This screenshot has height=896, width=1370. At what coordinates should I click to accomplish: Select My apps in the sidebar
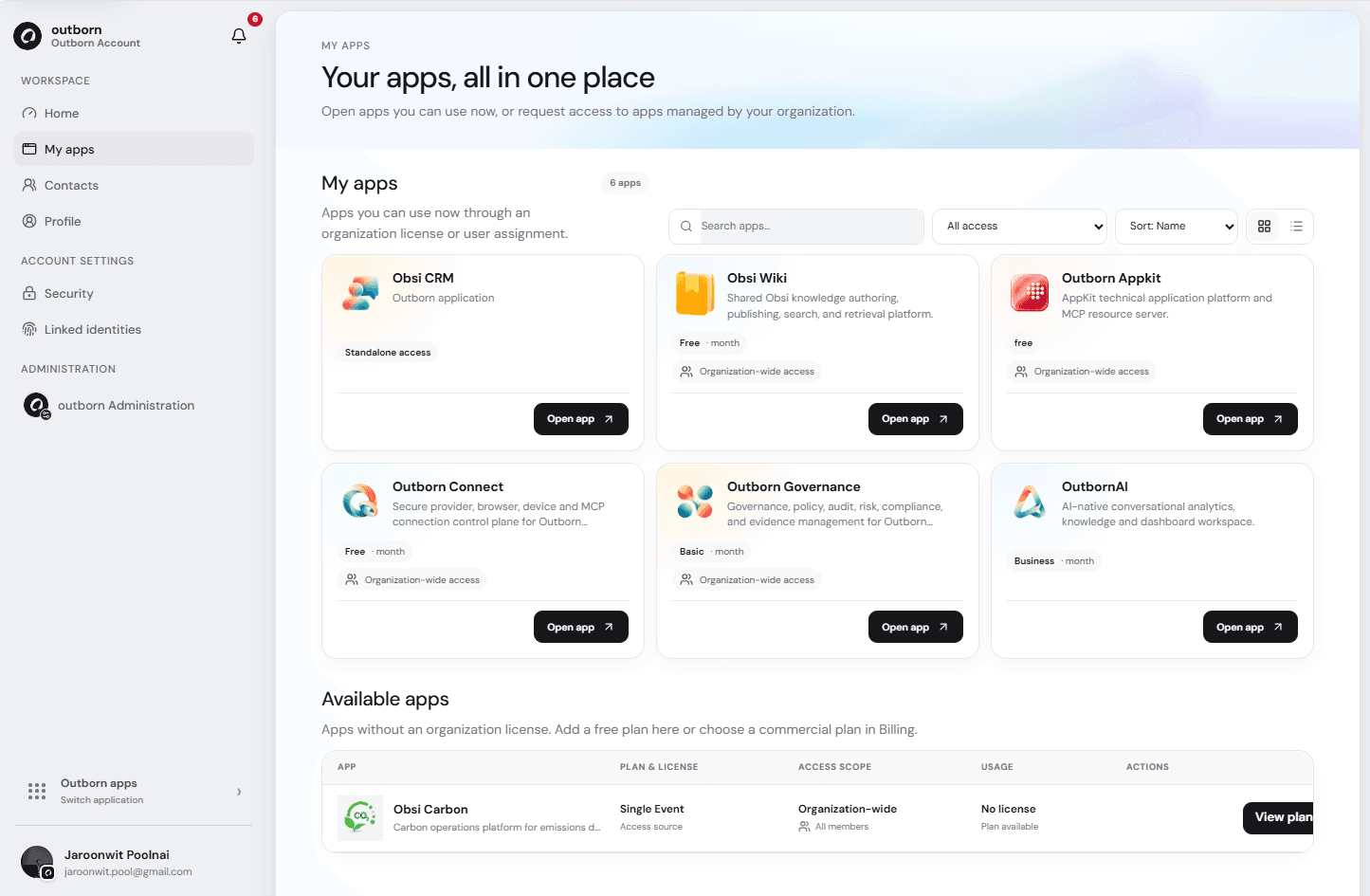point(134,149)
